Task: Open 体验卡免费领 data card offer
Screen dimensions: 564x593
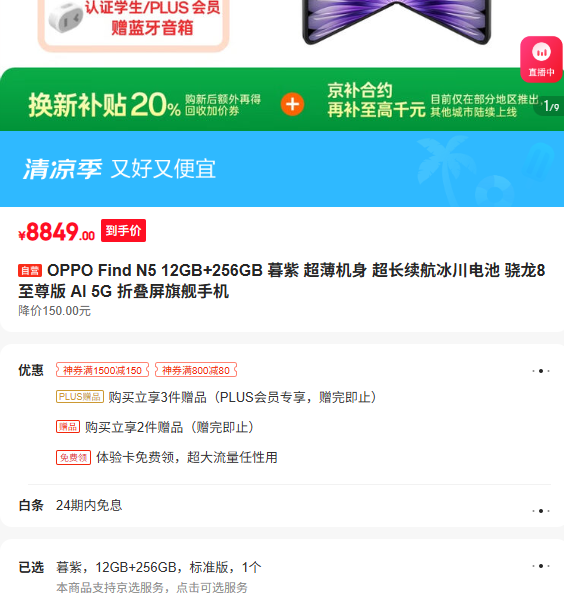Action: point(187,458)
